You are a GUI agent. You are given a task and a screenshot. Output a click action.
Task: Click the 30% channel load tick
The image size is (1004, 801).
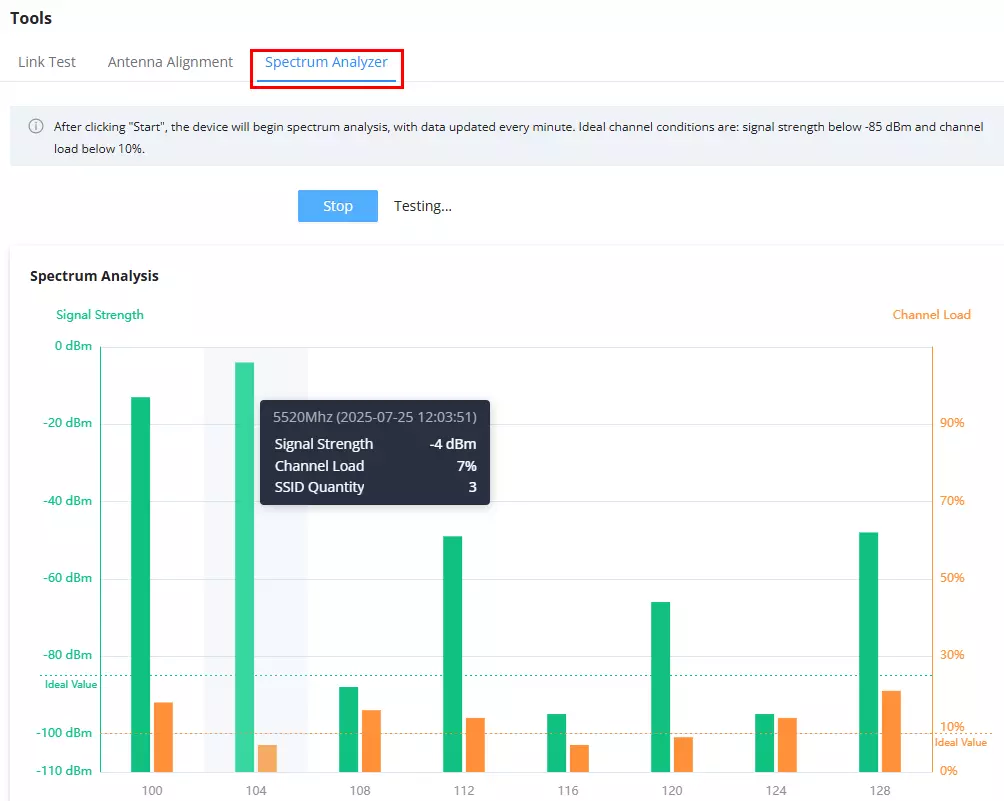tap(952, 655)
